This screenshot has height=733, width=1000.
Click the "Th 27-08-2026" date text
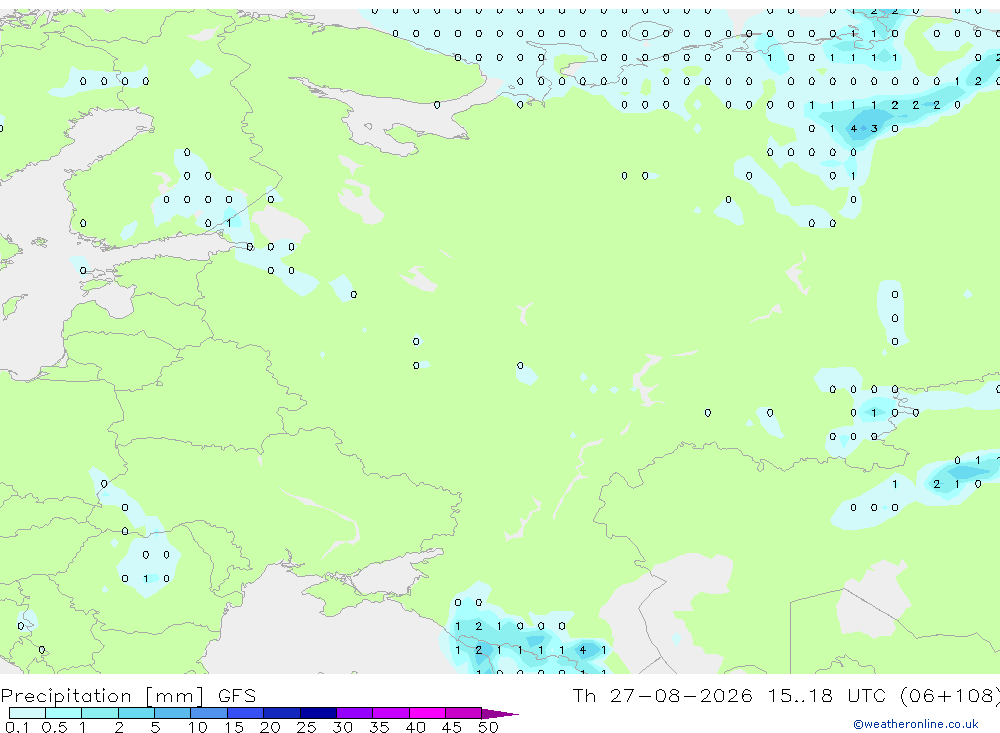(x=662, y=695)
